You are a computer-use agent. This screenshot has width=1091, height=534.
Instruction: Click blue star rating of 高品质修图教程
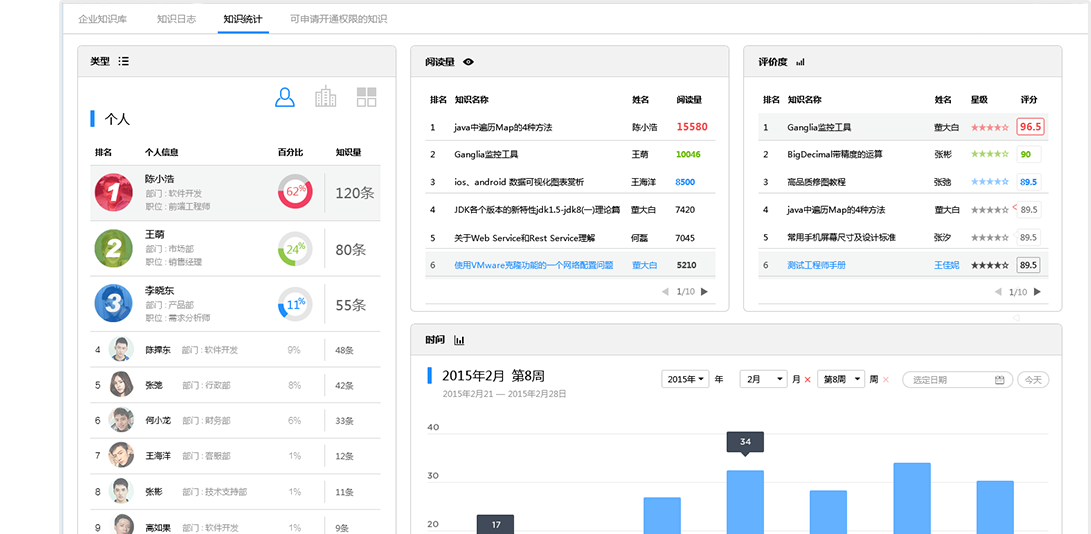click(989, 182)
